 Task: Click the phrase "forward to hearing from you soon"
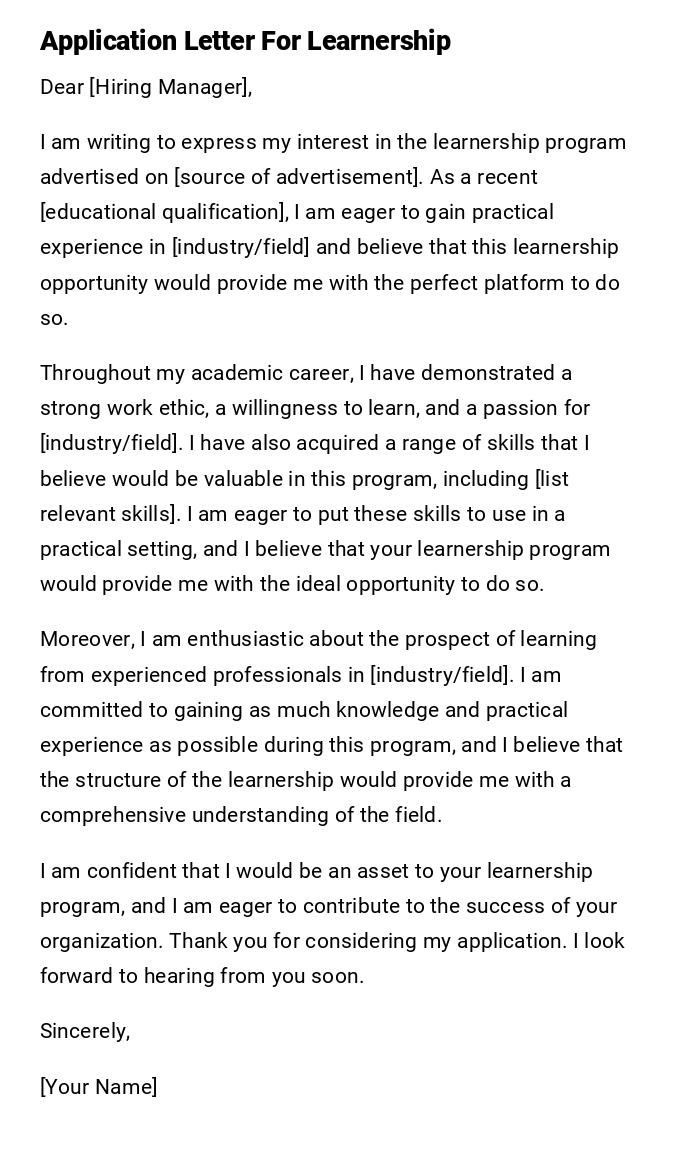coord(200,976)
